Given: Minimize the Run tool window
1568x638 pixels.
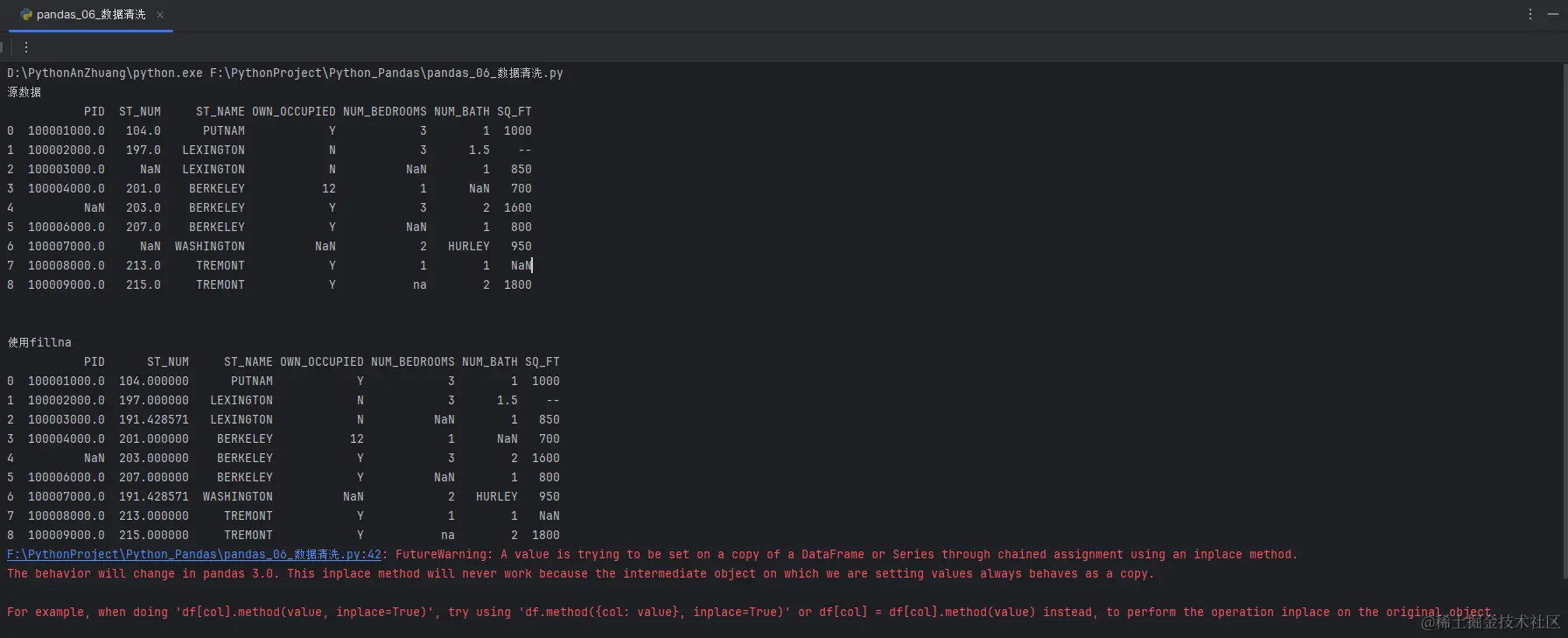Looking at the screenshot, I should (x=1553, y=14).
